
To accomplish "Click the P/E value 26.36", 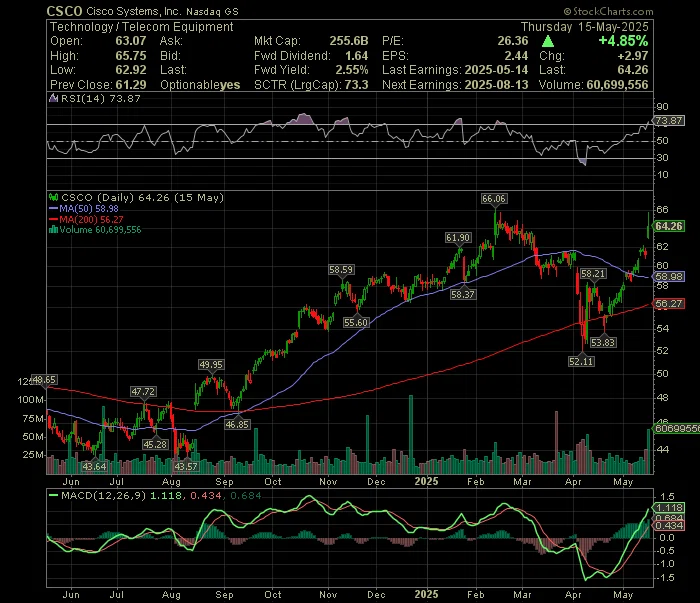I will (512, 41).
